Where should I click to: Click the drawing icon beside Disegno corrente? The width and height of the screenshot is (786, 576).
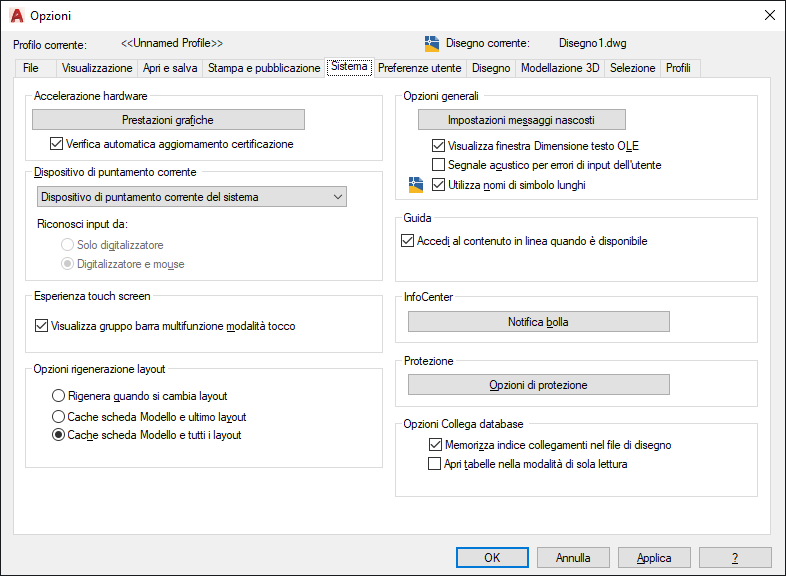click(432, 43)
